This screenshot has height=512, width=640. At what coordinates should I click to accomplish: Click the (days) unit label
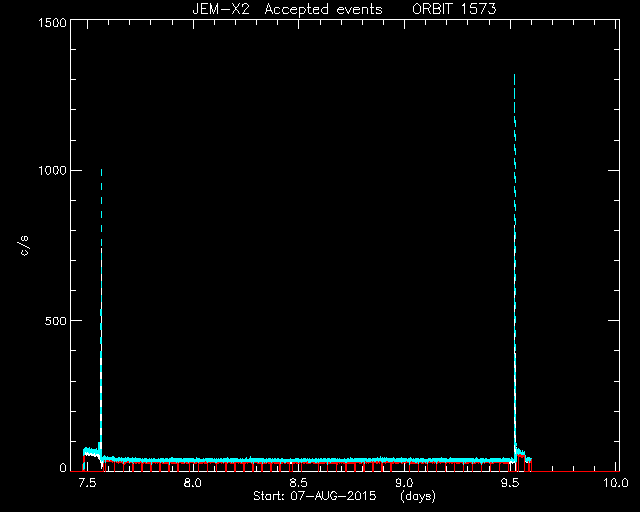coord(418,496)
